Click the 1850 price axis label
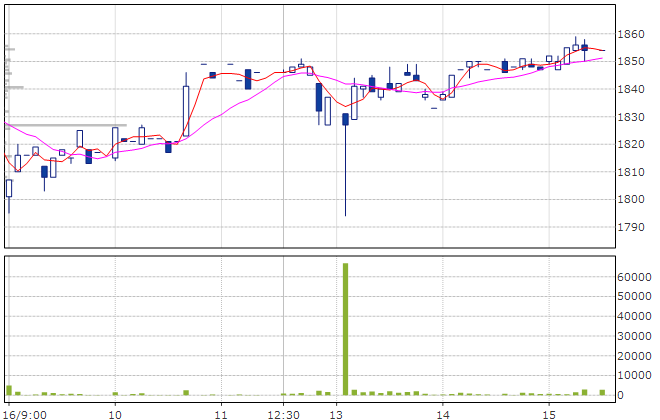Screen dimensions: 660x420 point(631,61)
